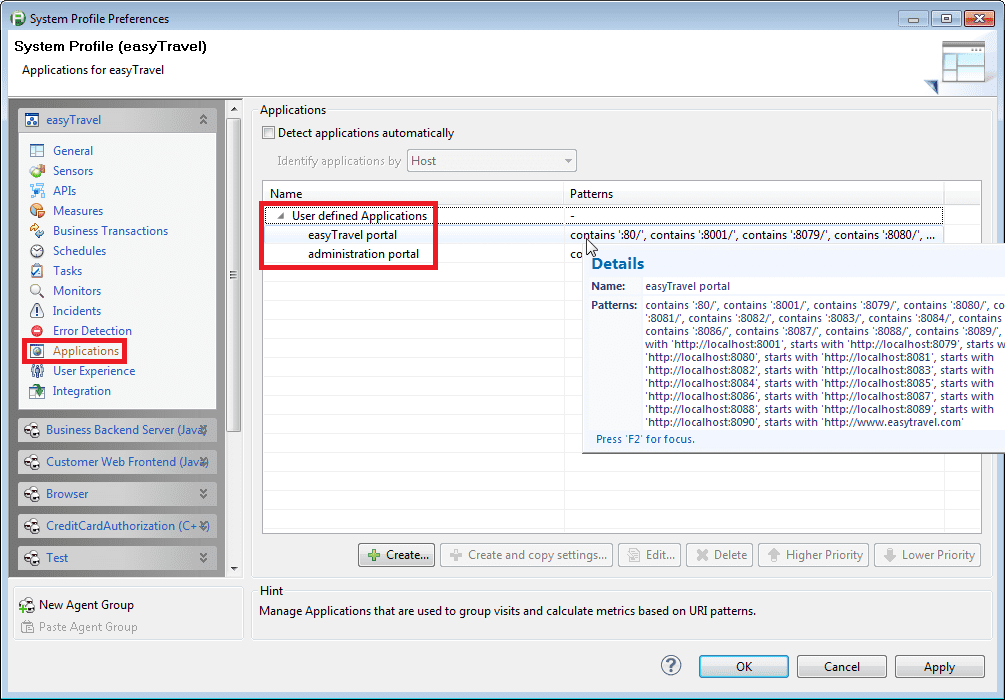
Task: Open the Identify applications by dropdown
Action: tap(492, 161)
